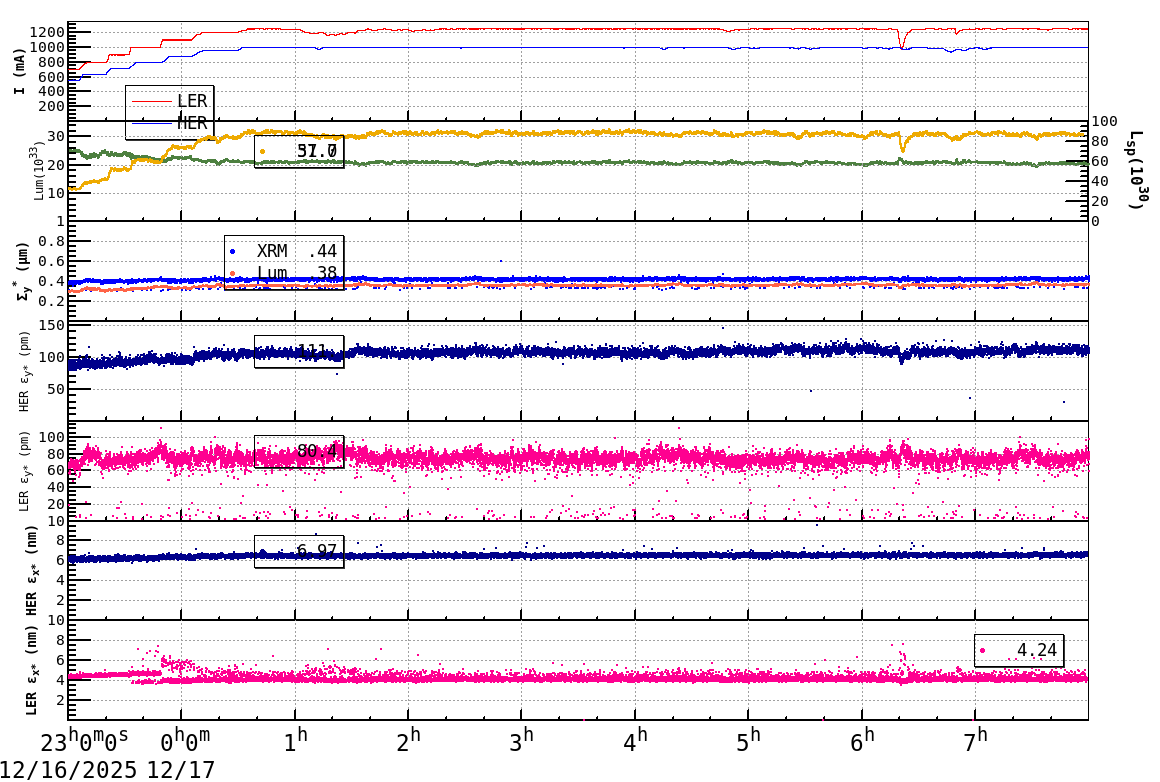This screenshot has width=1160, height=782.
Task: Click the 23h0m0s time axis label
Action: 84,741
